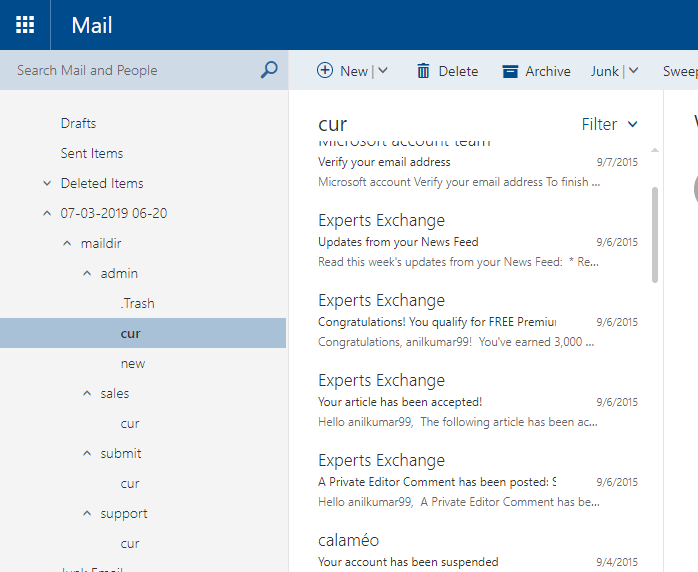Open the cur folder under support
This screenshot has height=572, width=698.
tap(130, 544)
